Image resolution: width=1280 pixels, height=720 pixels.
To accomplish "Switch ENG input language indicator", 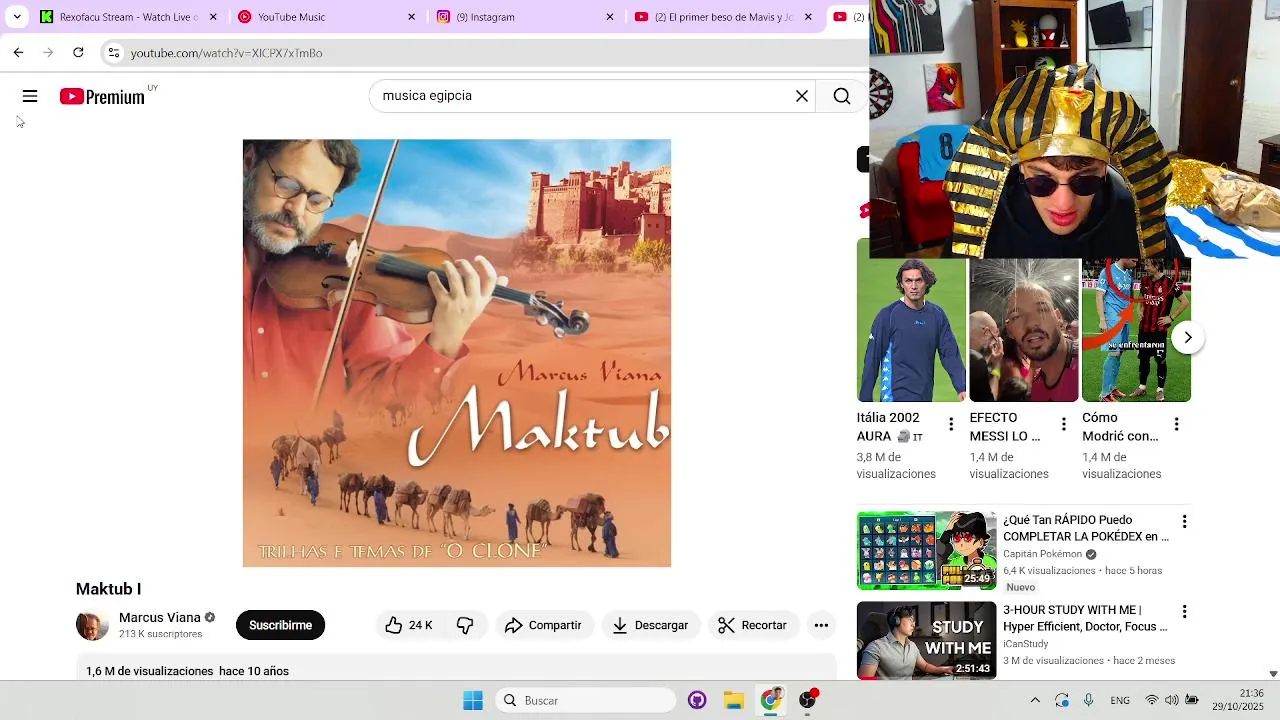I will (1120, 700).
